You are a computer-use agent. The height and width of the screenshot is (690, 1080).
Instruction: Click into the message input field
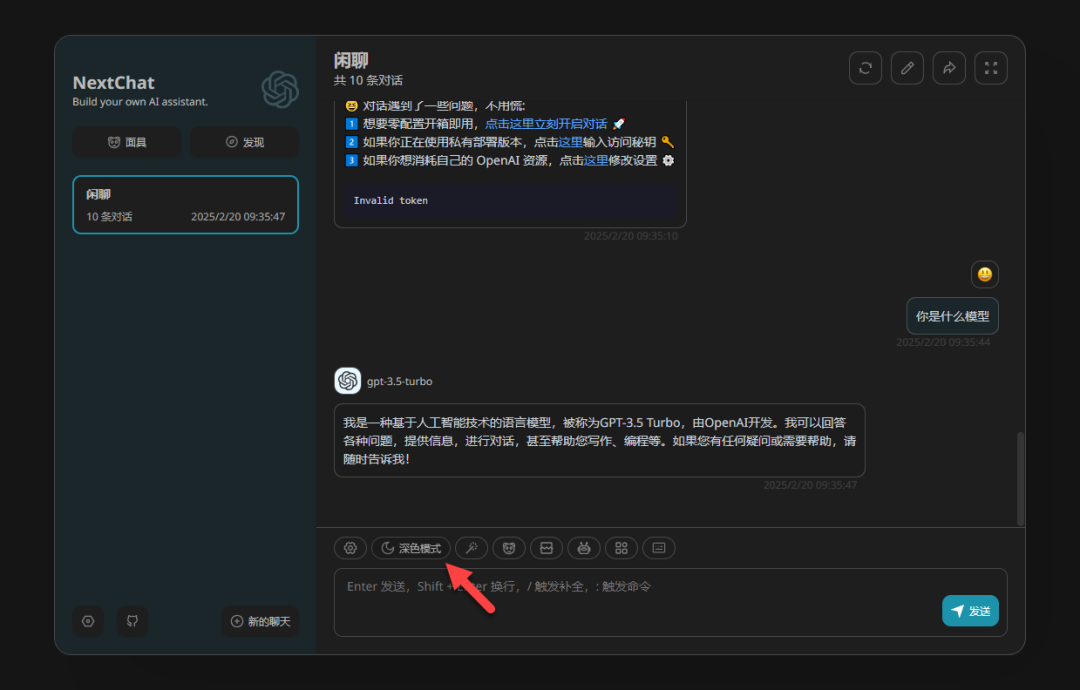point(670,603)
